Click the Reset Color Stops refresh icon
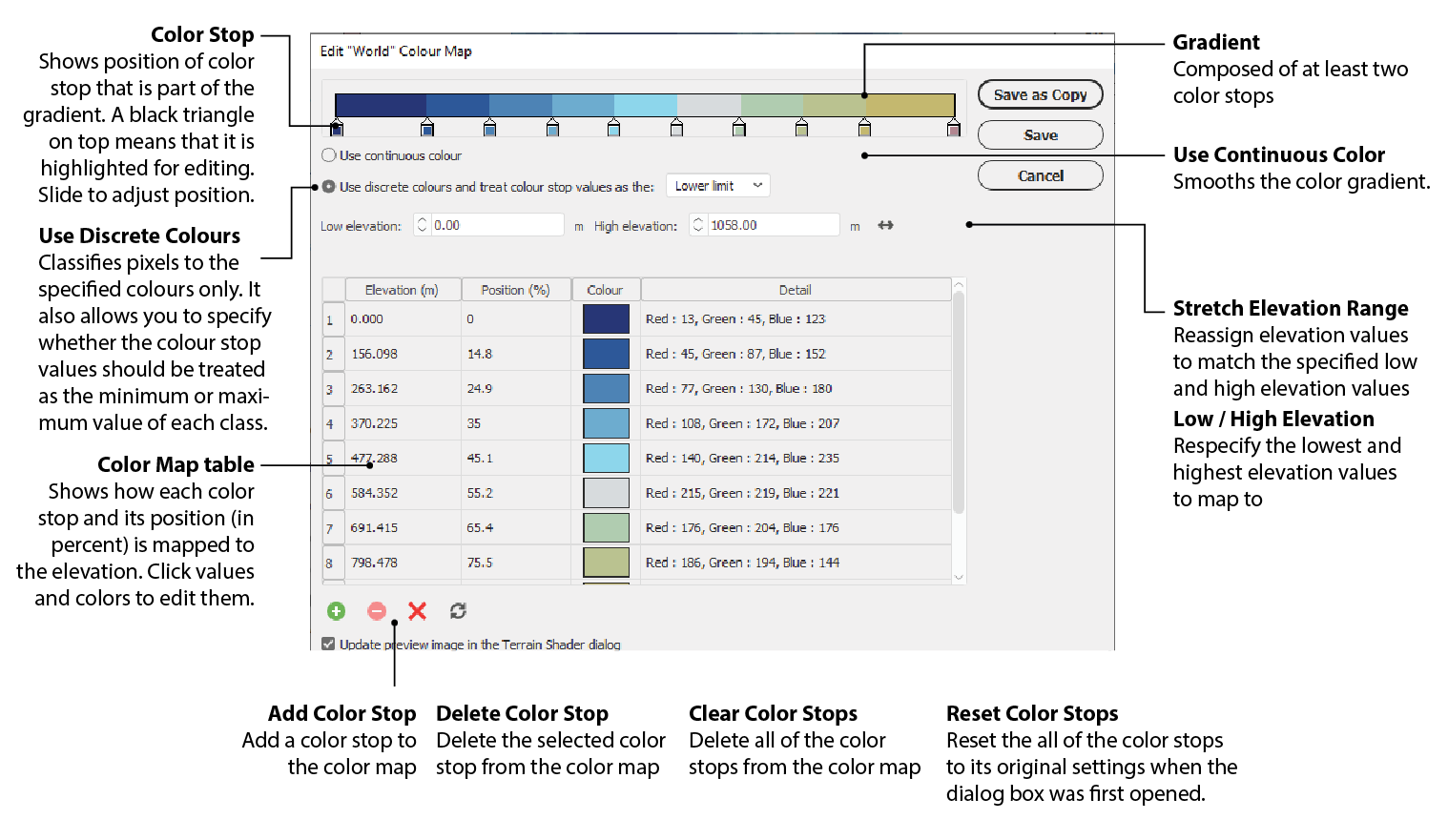This screenshot has width=1448, height=840. (x=458, y=611)
